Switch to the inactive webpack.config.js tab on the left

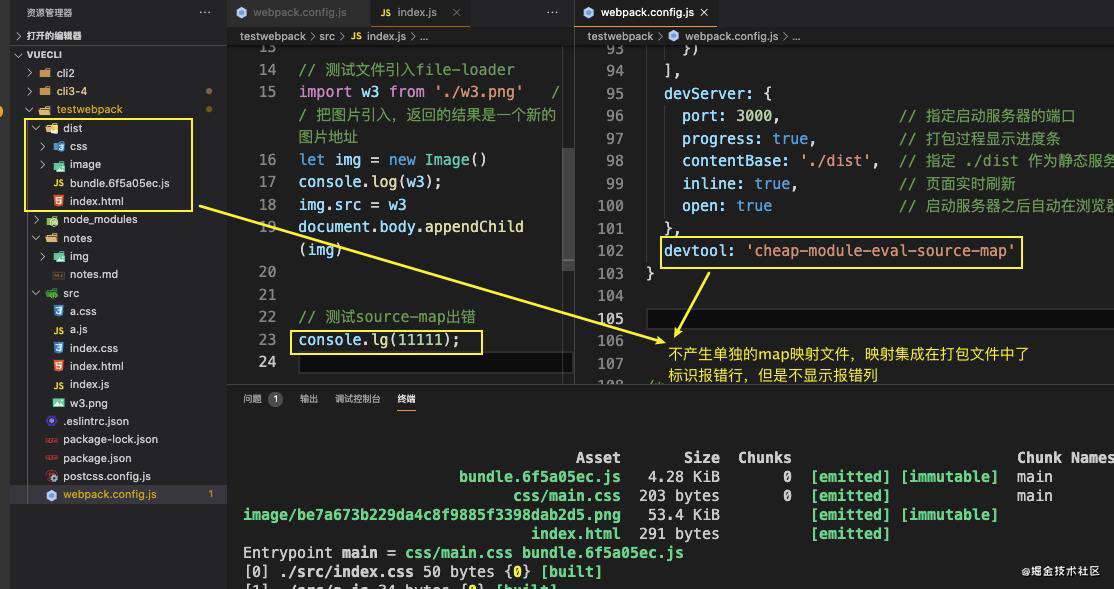point(299,13)
